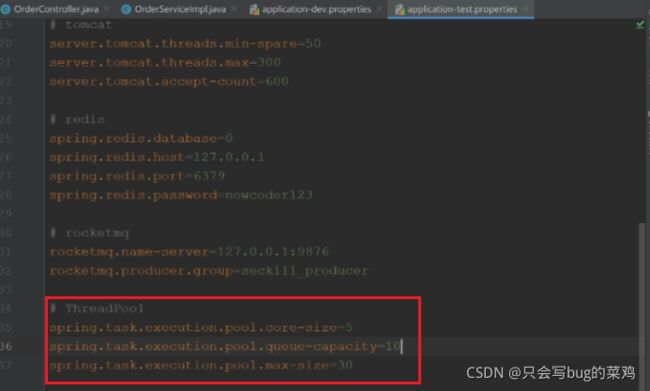Switch to application-dev.properties tab
Screen dimensions: 650x391
click(x=316, y=9)
